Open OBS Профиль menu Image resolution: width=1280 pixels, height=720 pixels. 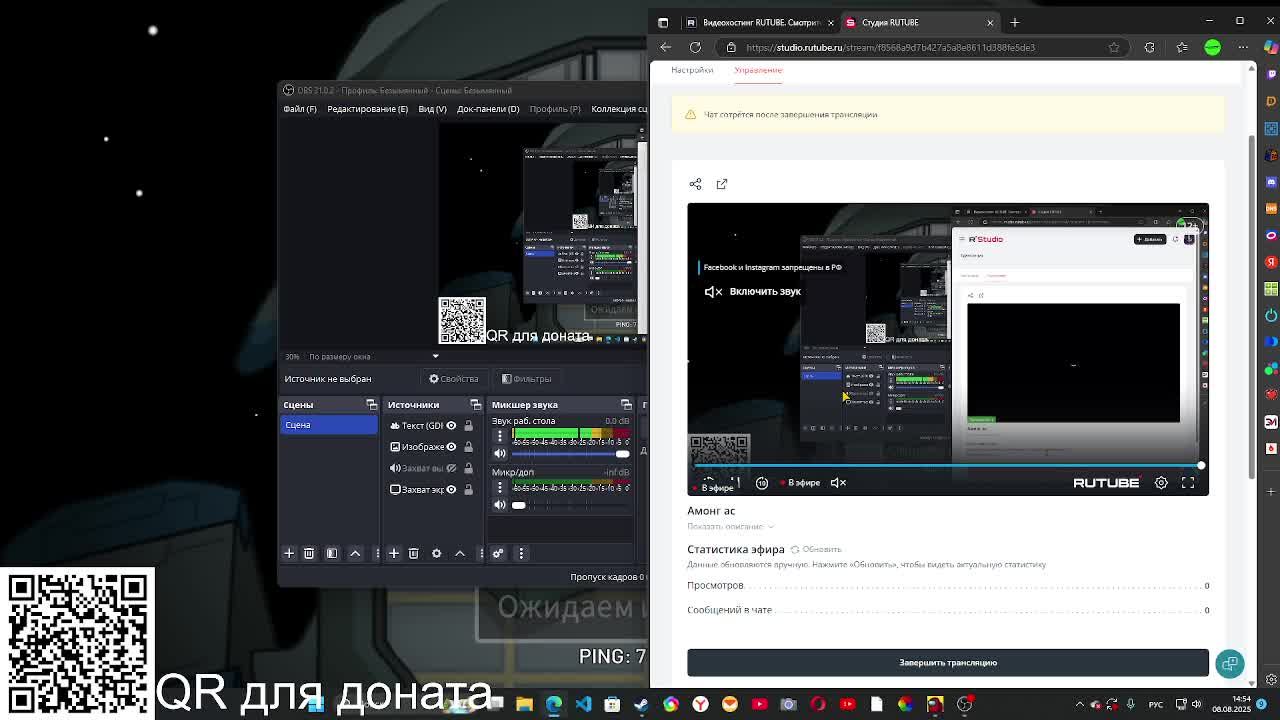pyautogui.click(x=555, y=109)
